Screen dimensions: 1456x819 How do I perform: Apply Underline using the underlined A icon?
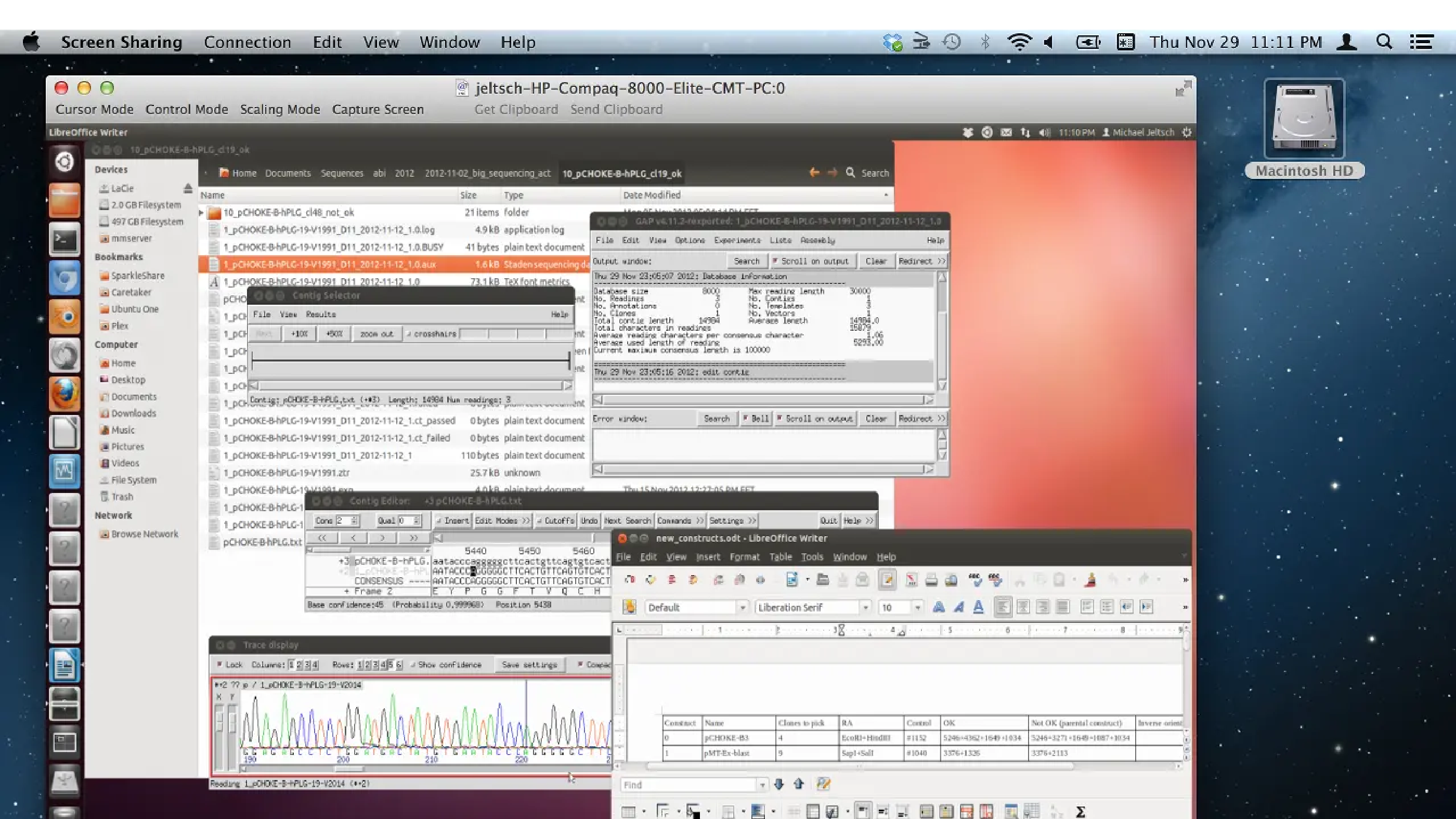pos(979,607)
